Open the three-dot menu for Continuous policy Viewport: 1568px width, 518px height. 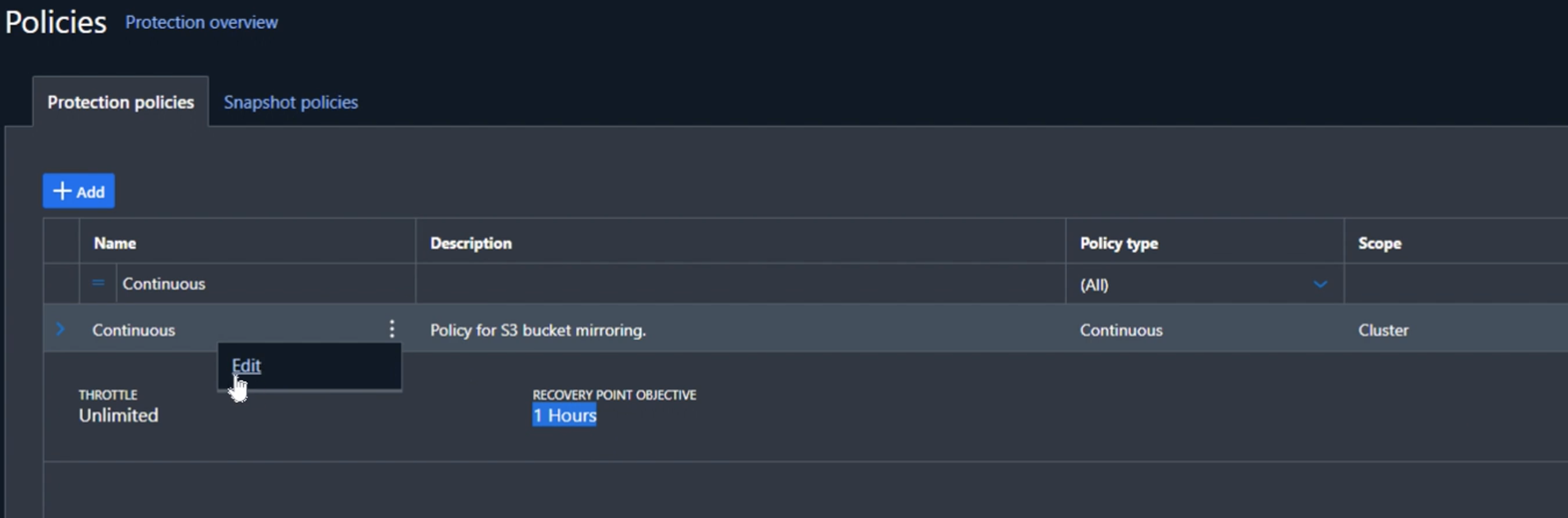tap(392, 329)
